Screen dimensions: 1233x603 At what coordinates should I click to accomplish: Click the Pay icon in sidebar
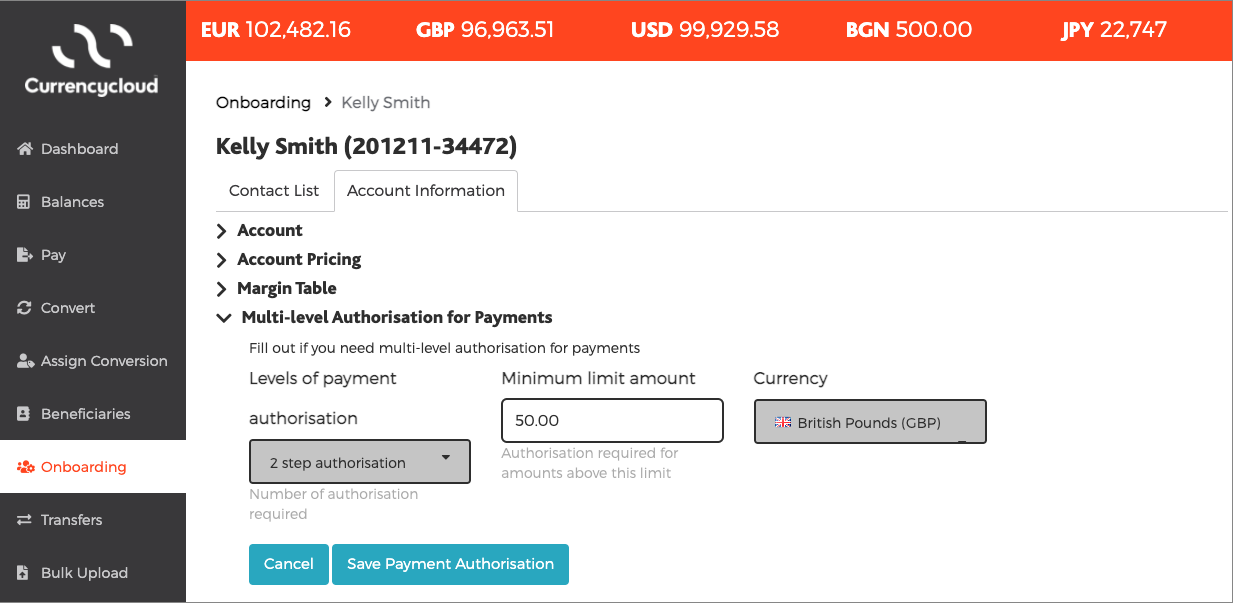25,255
